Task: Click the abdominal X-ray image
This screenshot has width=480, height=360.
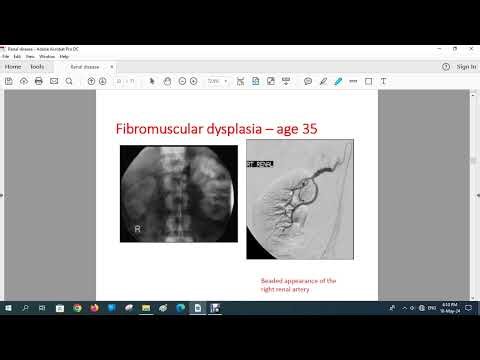Action: pos(179,194)
